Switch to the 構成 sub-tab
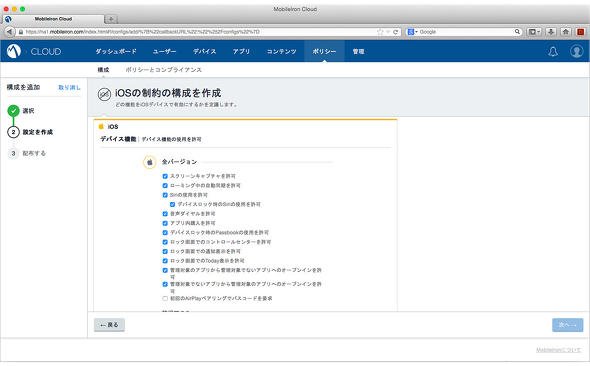Viewport: 590px width, 366px height. pyautogui.click(x=103, y=70)
